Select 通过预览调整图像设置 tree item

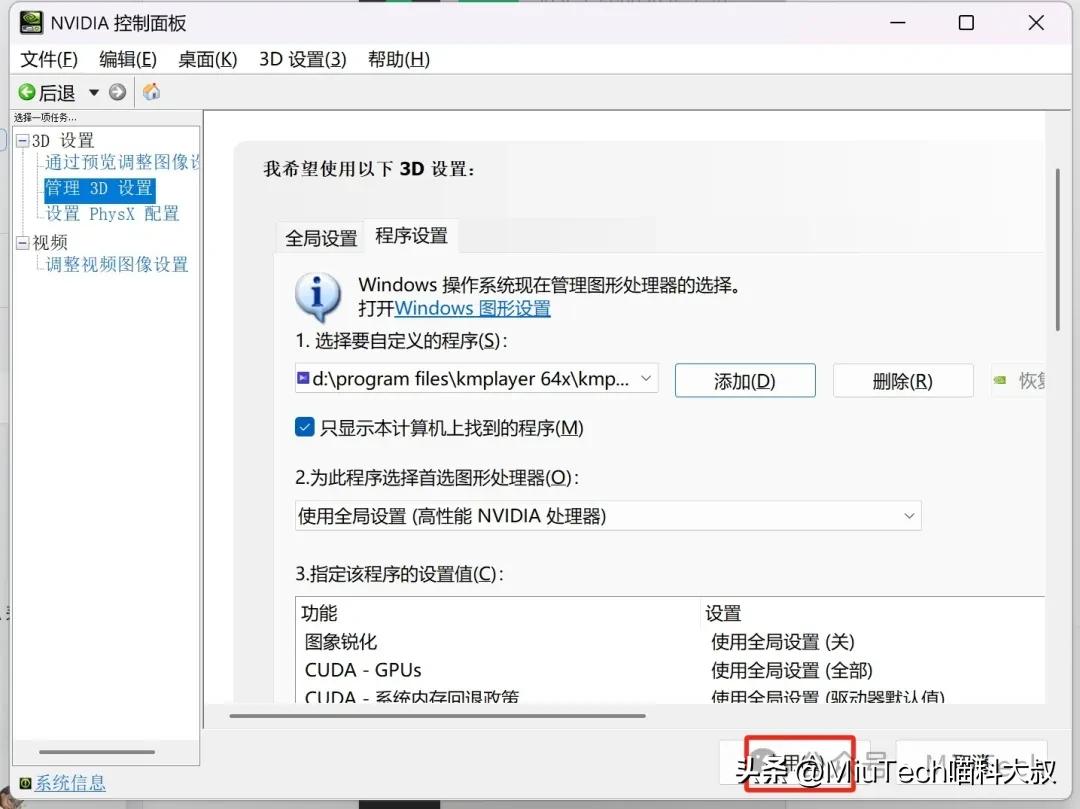(122, 162)
